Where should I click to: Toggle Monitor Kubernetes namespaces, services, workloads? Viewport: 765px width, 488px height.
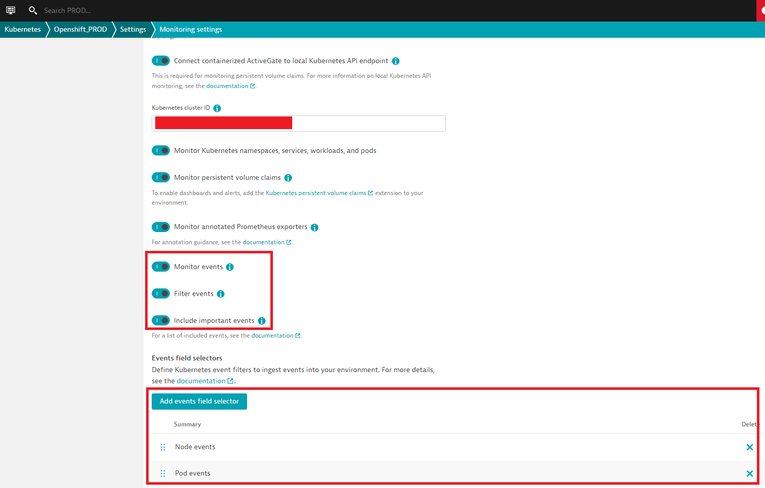(161, 150)
